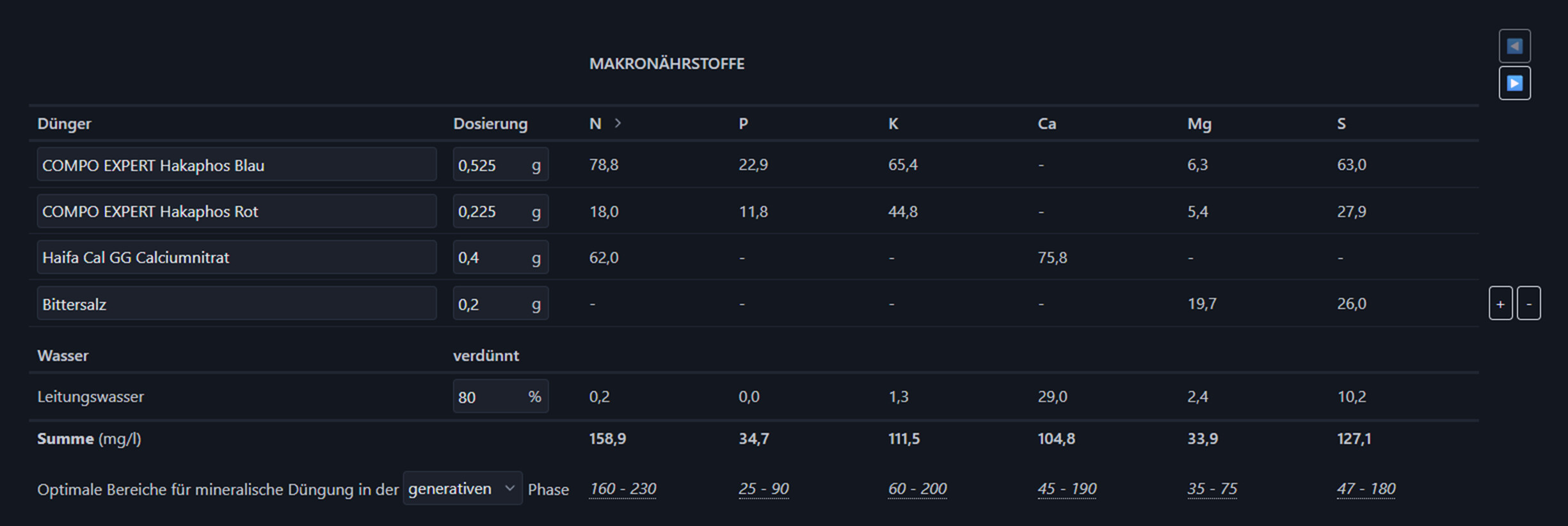
Task: Add a fertilizer row with plus button
Action: 1500,304
